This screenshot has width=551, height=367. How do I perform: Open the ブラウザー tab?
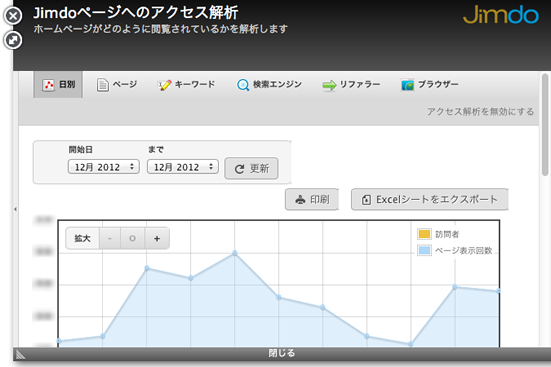coord(430,85)
